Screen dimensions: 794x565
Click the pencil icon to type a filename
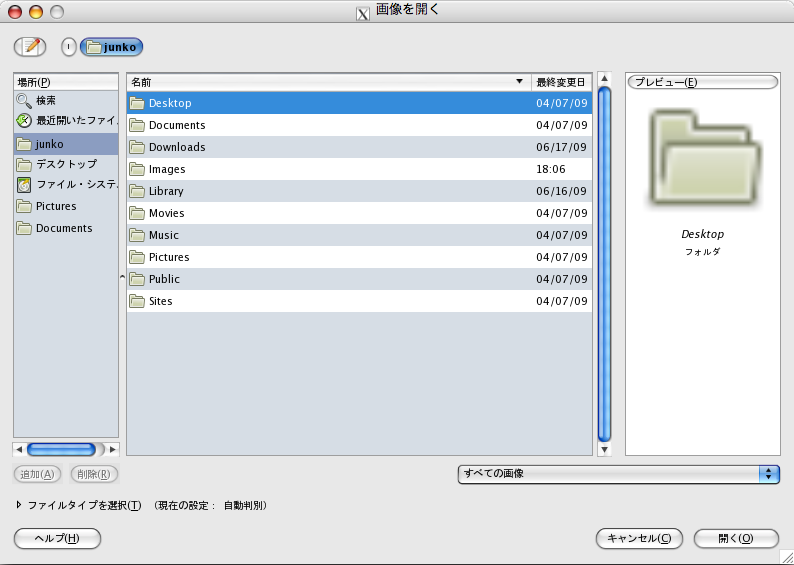[x=30, y=46]
